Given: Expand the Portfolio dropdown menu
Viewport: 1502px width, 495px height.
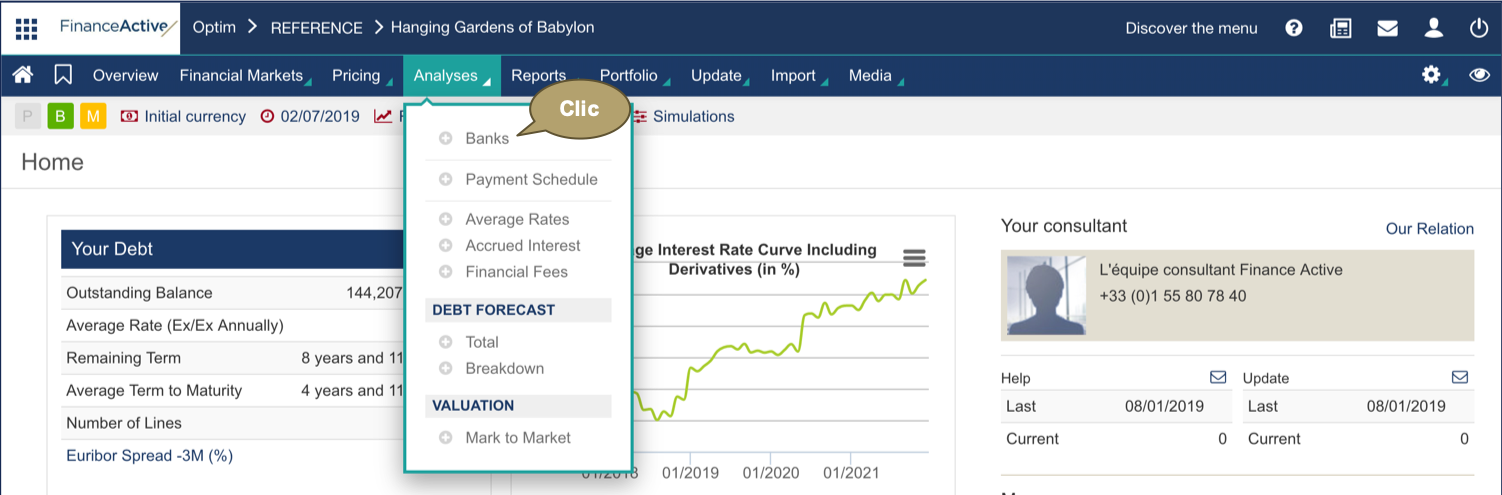Looking at the screenshot, I should pyautogui.click(x=630, y=75).
